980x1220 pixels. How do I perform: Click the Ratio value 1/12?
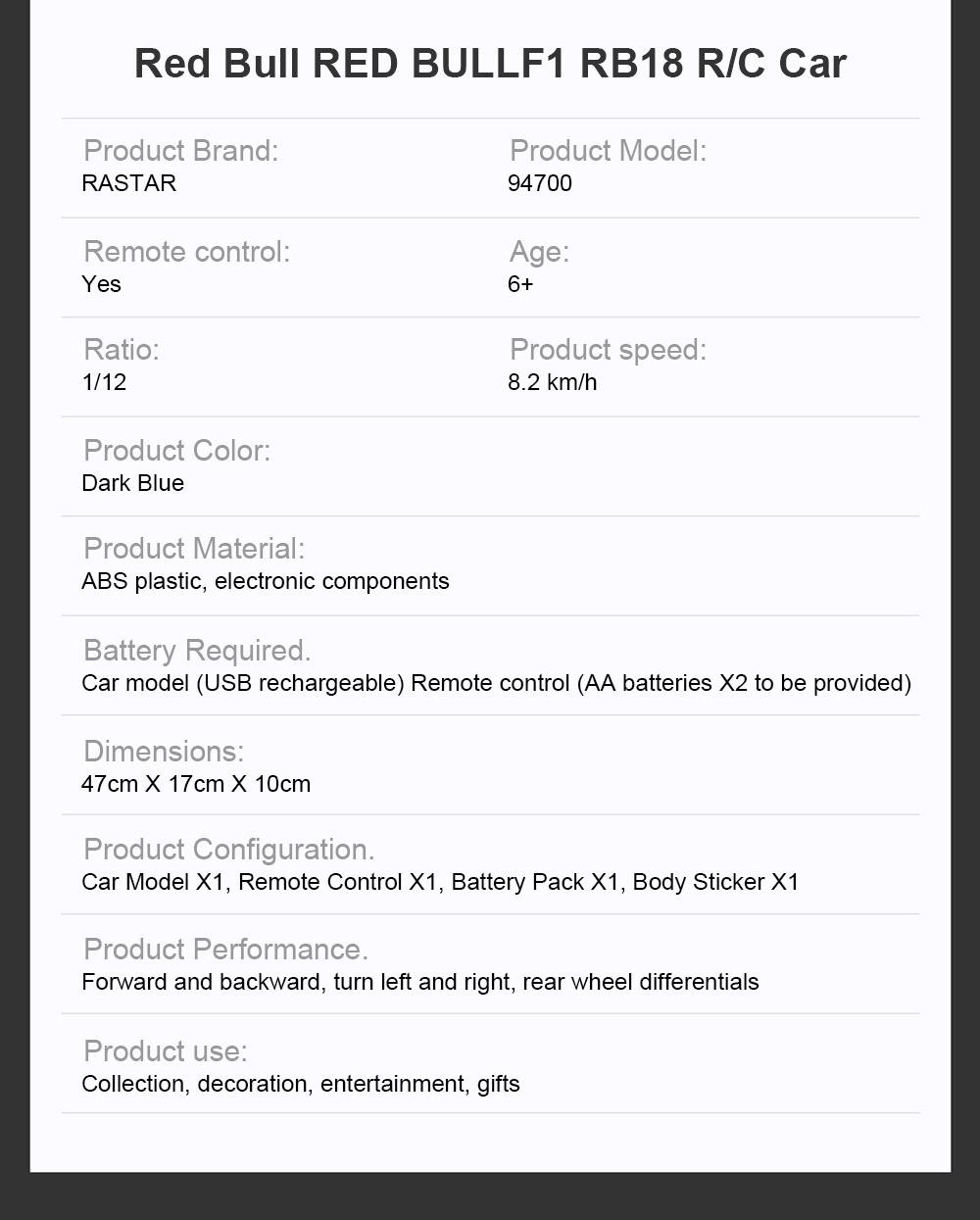[104, 382]
